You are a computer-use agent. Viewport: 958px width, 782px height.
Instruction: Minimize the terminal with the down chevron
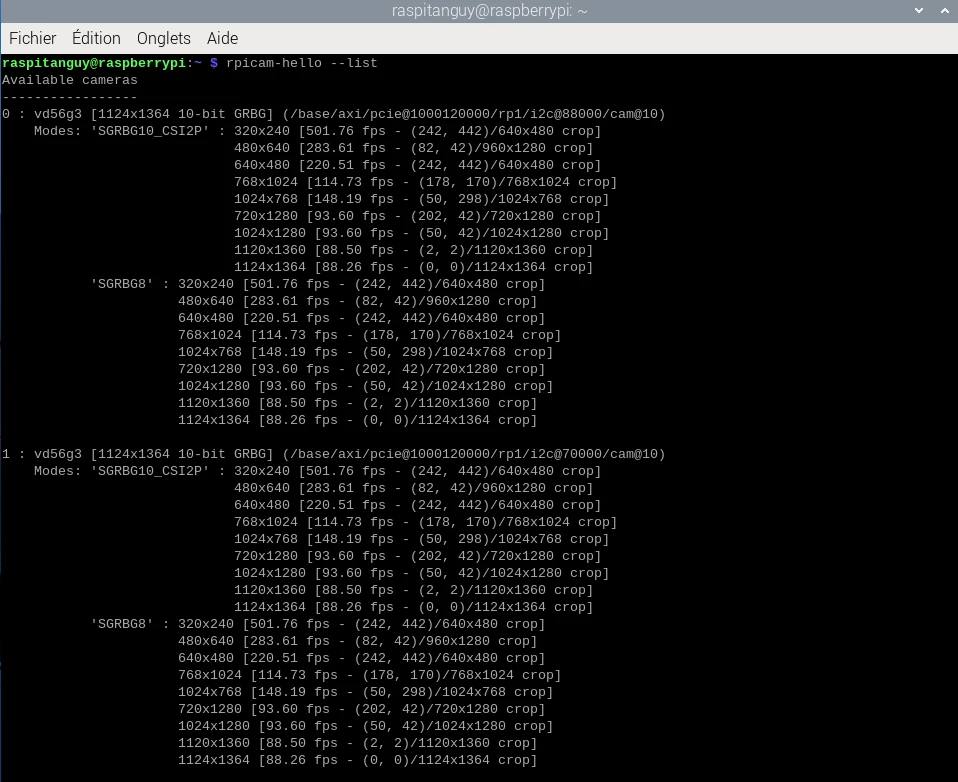click(x=919, y=10)
